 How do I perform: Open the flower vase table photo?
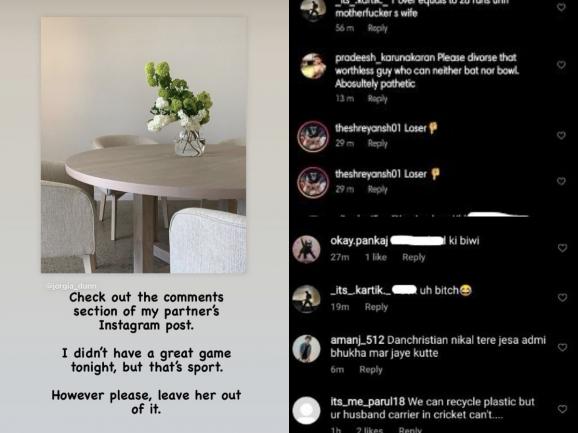coord(143,145)
